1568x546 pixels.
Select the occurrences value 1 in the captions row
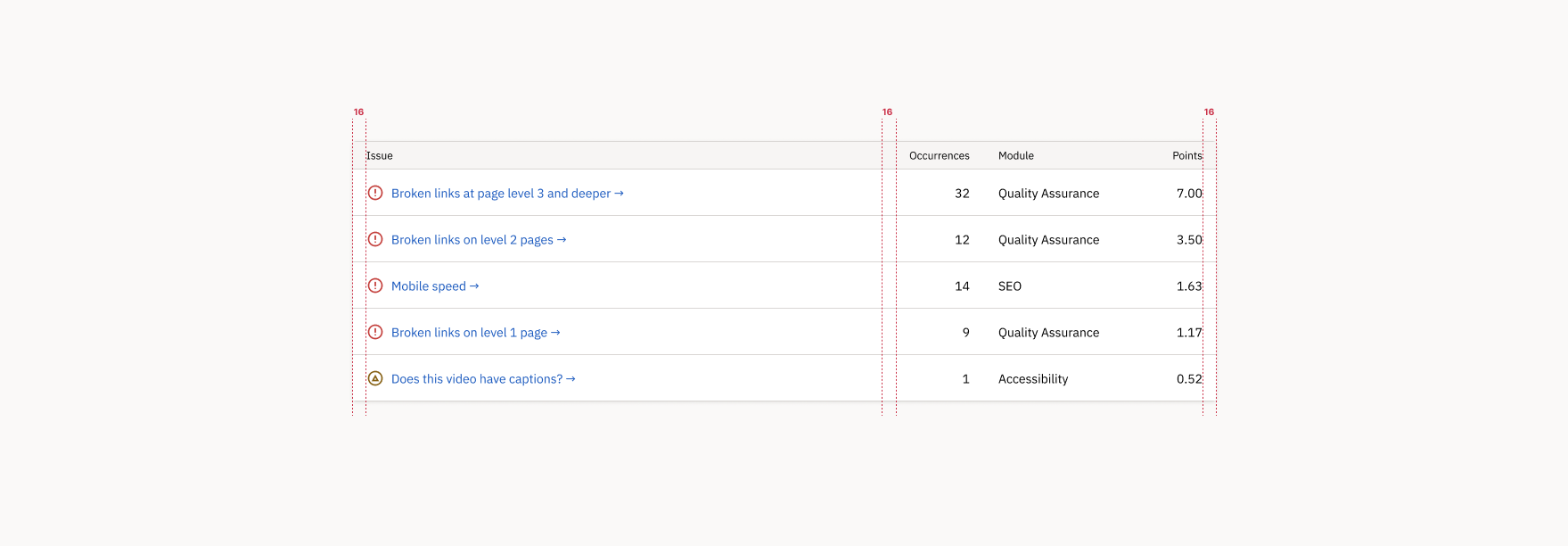tap(965, 379)
